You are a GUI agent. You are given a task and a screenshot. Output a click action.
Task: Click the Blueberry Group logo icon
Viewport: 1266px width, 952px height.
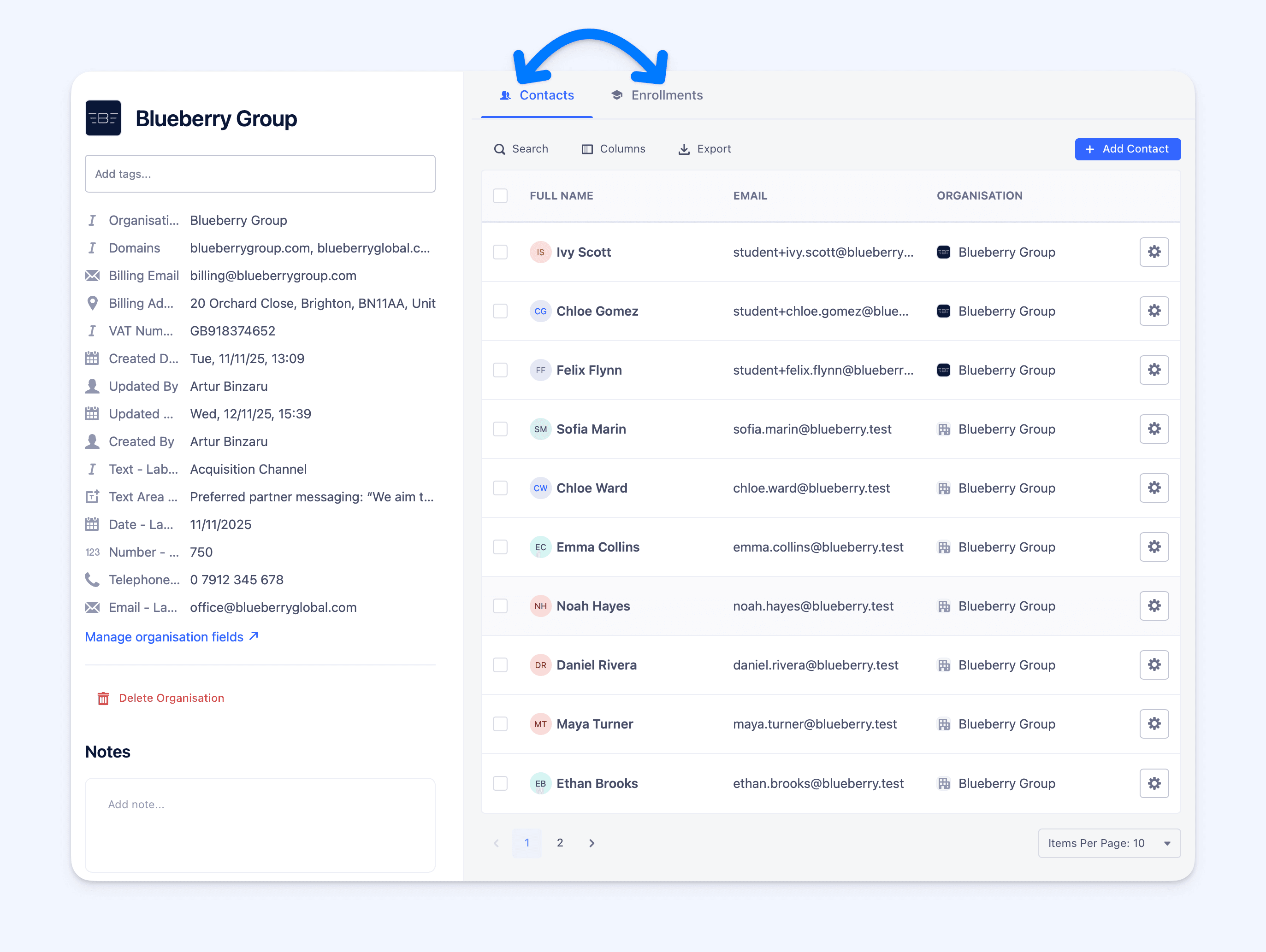(x=103, y=118)
